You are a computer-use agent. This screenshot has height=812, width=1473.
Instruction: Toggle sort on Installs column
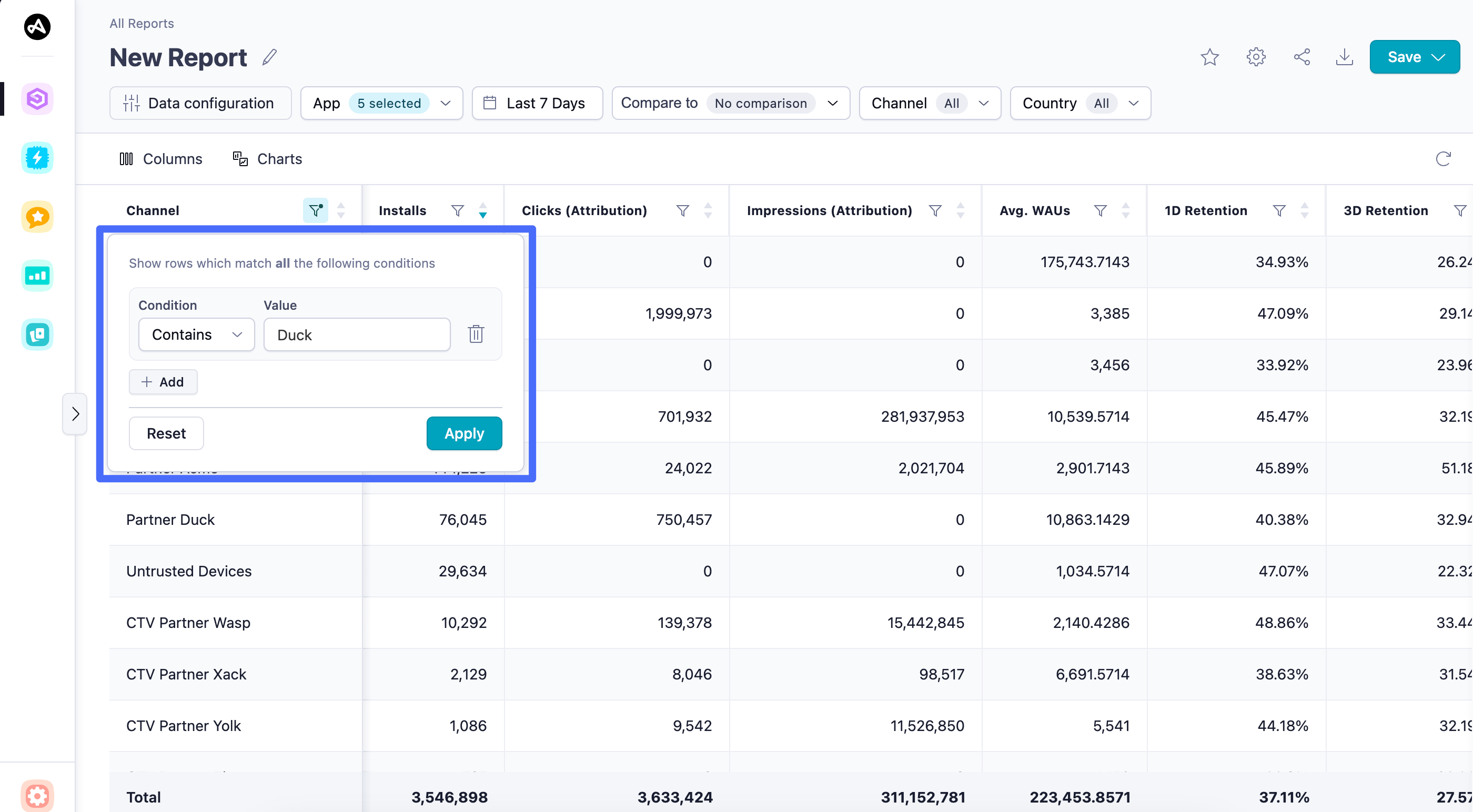[x=482, y=210]
